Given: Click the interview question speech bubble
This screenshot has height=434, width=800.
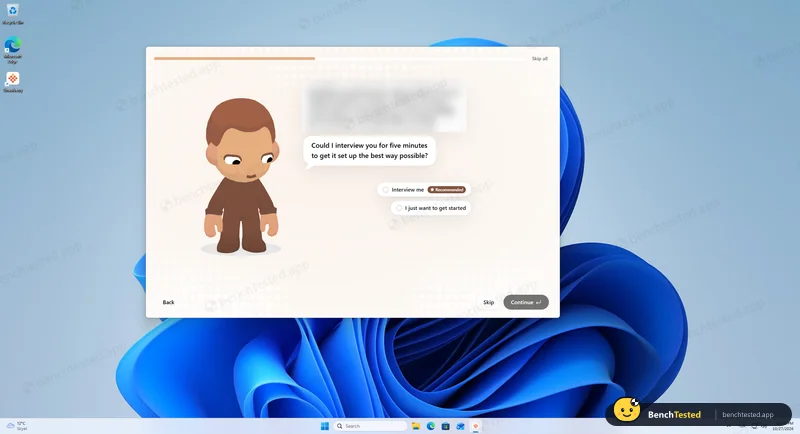Looking at the screenshot, I should click(369, 150).
